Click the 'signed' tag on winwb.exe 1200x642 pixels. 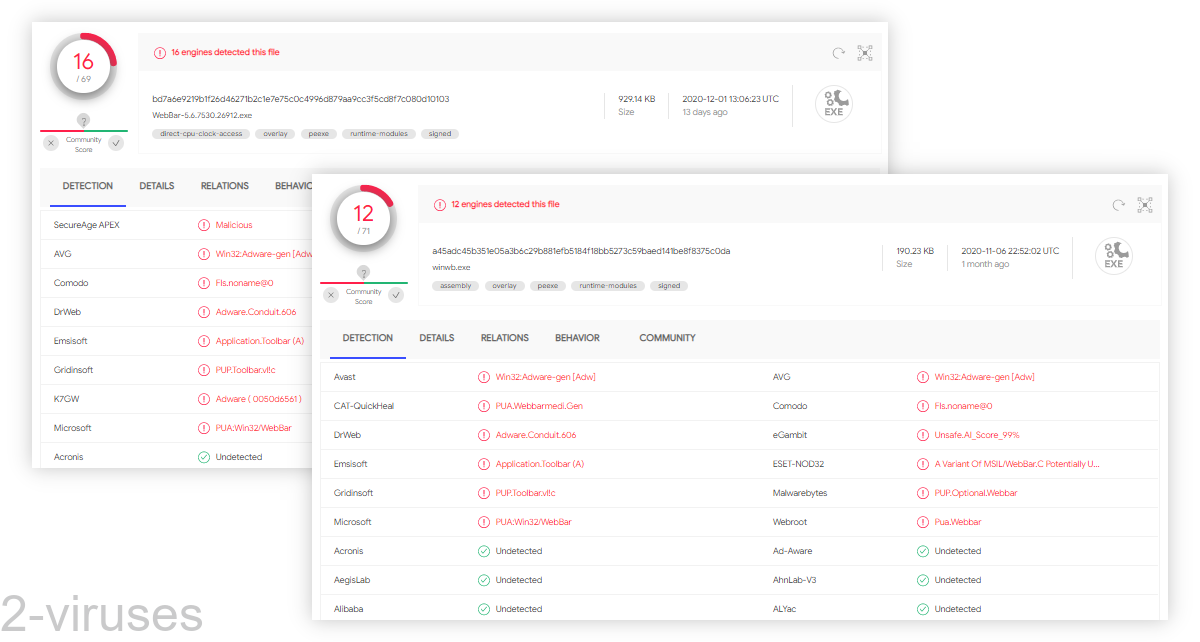pos(668,285)
